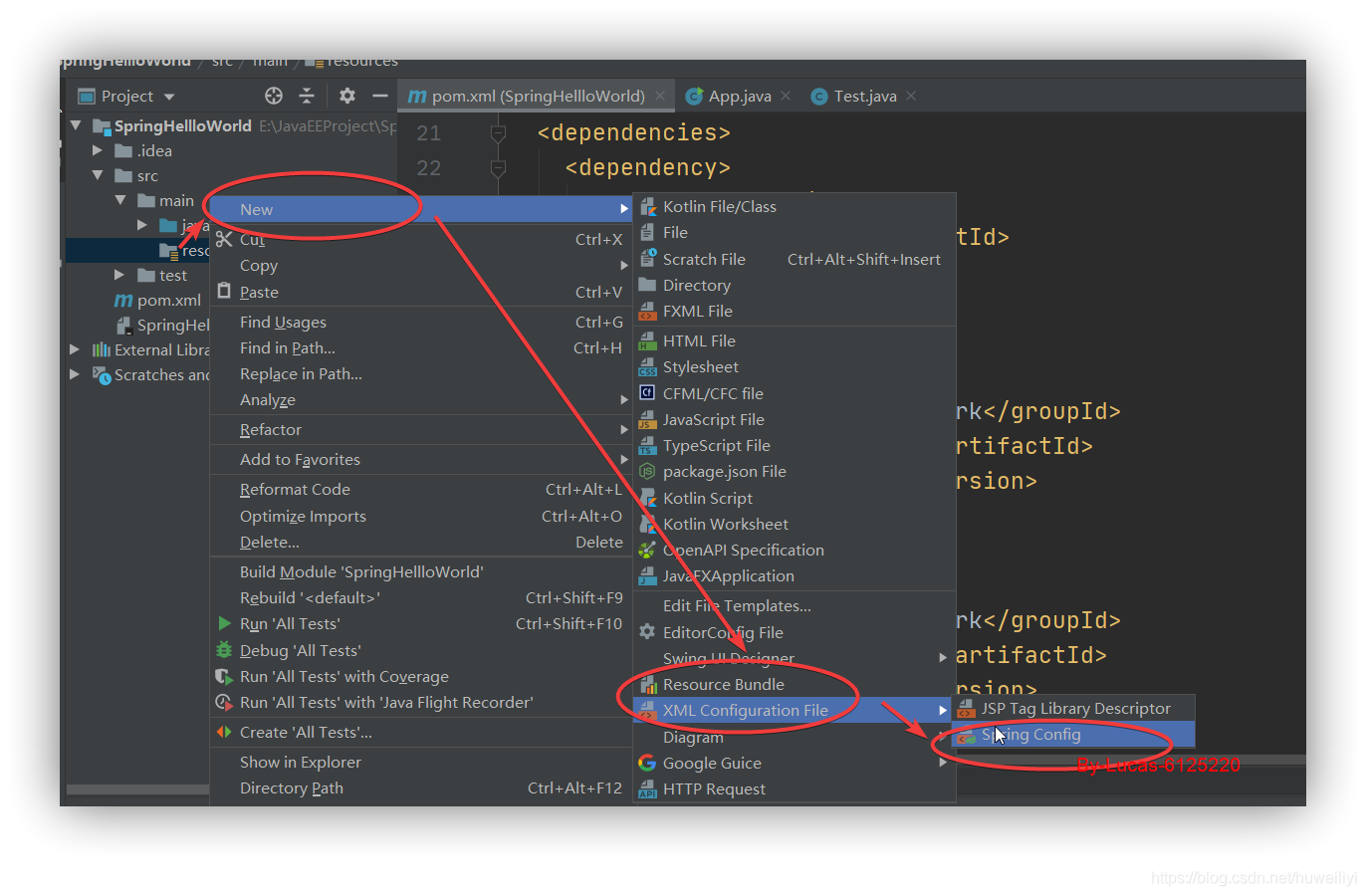Choose Build Module 'SpringHellloWorld'
The width and height of the screenshot is (1366, 896).
[x=421, y=571]
